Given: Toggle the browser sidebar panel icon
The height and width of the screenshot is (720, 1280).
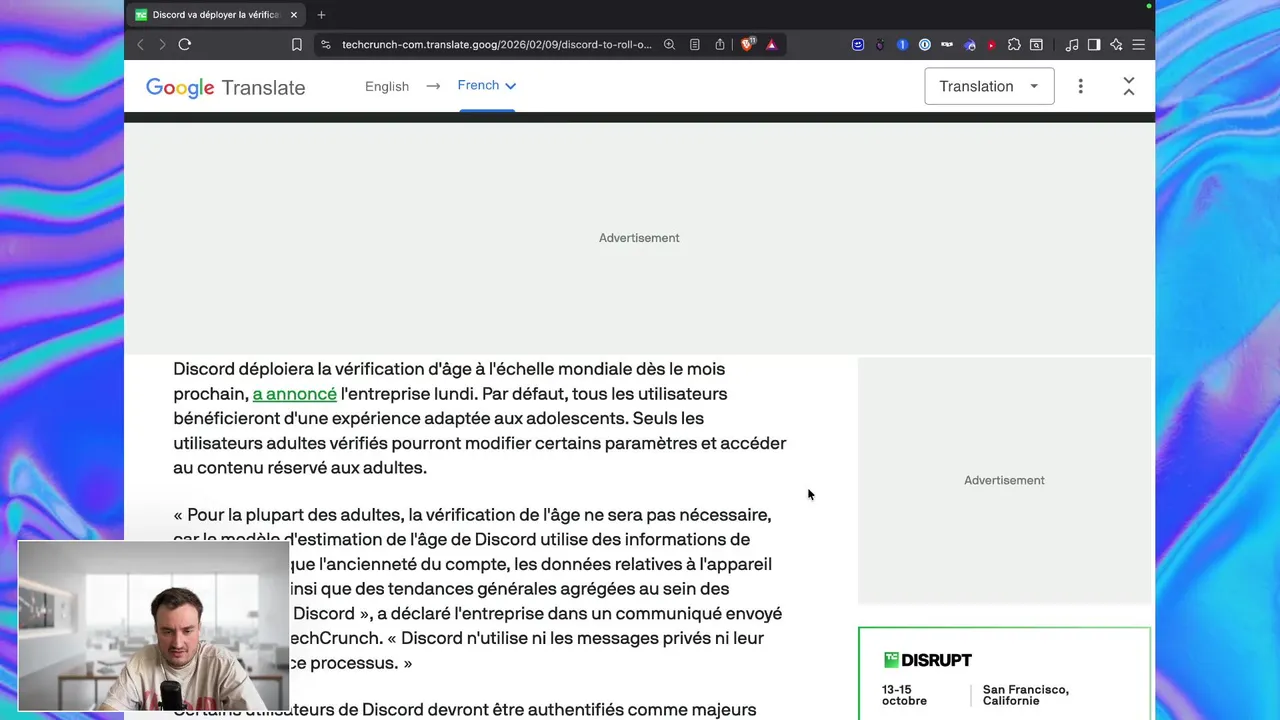Looking at the screenshot, I should tap(1094, 45).
